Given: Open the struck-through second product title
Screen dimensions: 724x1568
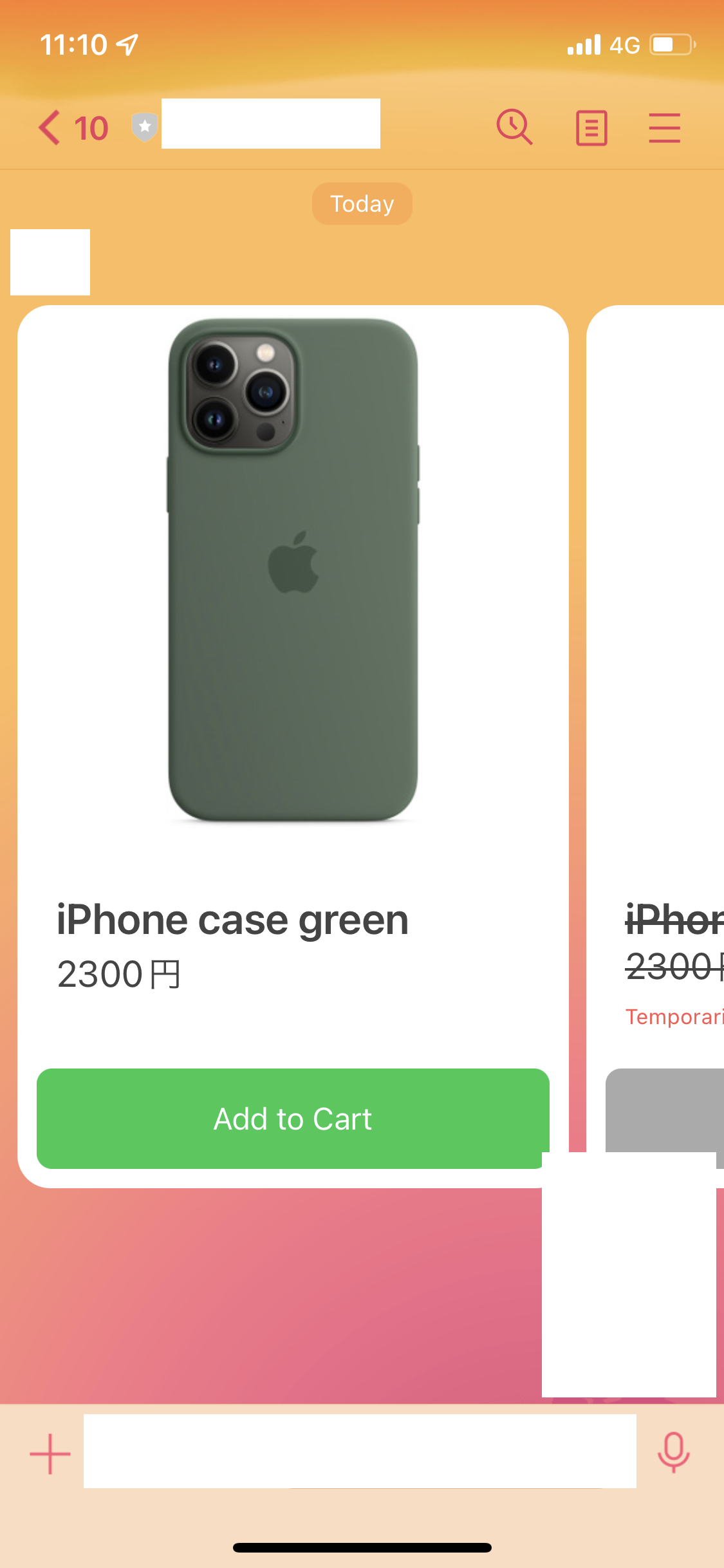Looking at the screenshot, I should [x=674, y=919].
